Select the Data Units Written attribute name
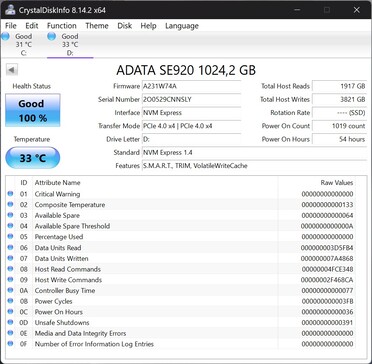Screen dimensions: 372x364 click(61, 258)
